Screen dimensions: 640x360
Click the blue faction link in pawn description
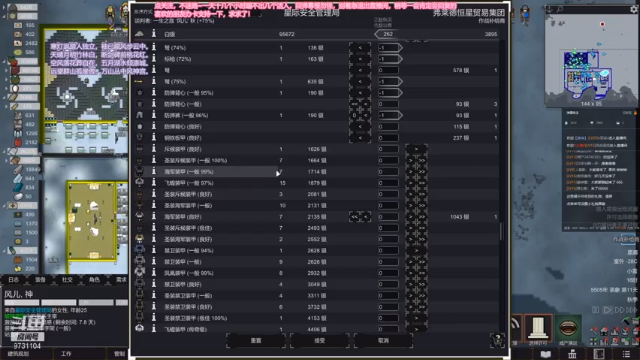(x=33, y=311)
